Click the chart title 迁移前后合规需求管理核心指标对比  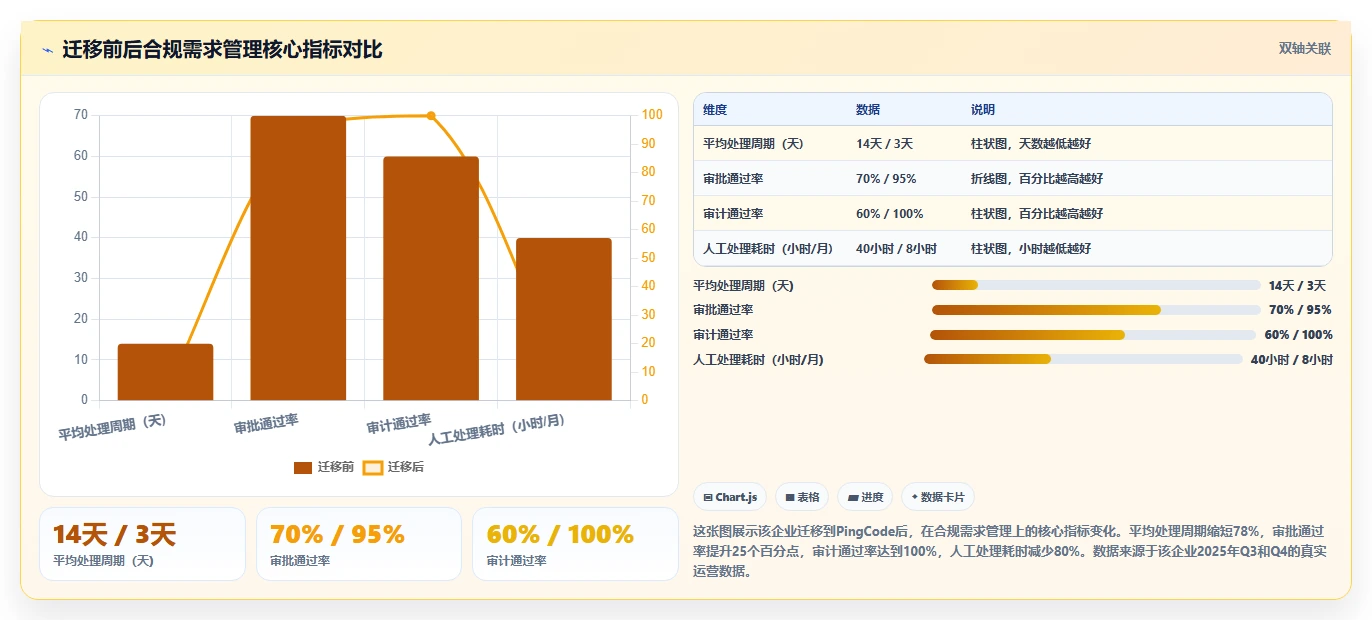click(222, 50)
